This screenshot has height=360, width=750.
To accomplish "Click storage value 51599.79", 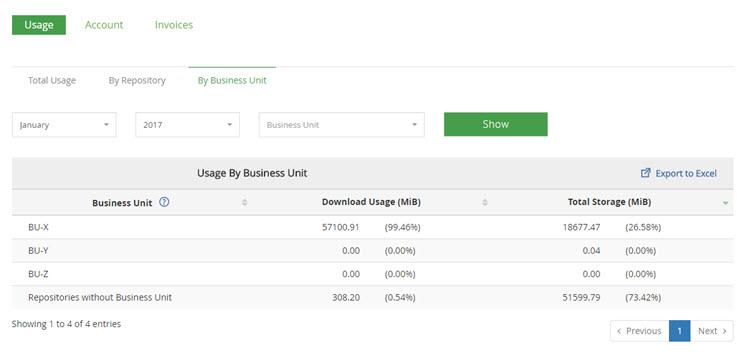I will coord(582,297).
